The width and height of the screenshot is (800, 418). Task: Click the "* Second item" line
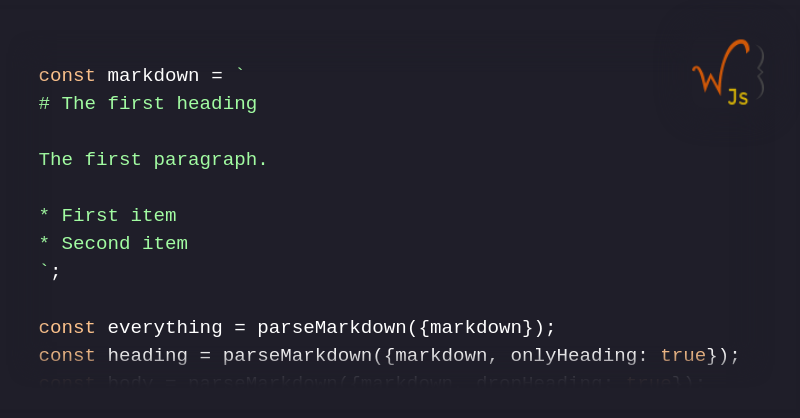click(113, 244)
